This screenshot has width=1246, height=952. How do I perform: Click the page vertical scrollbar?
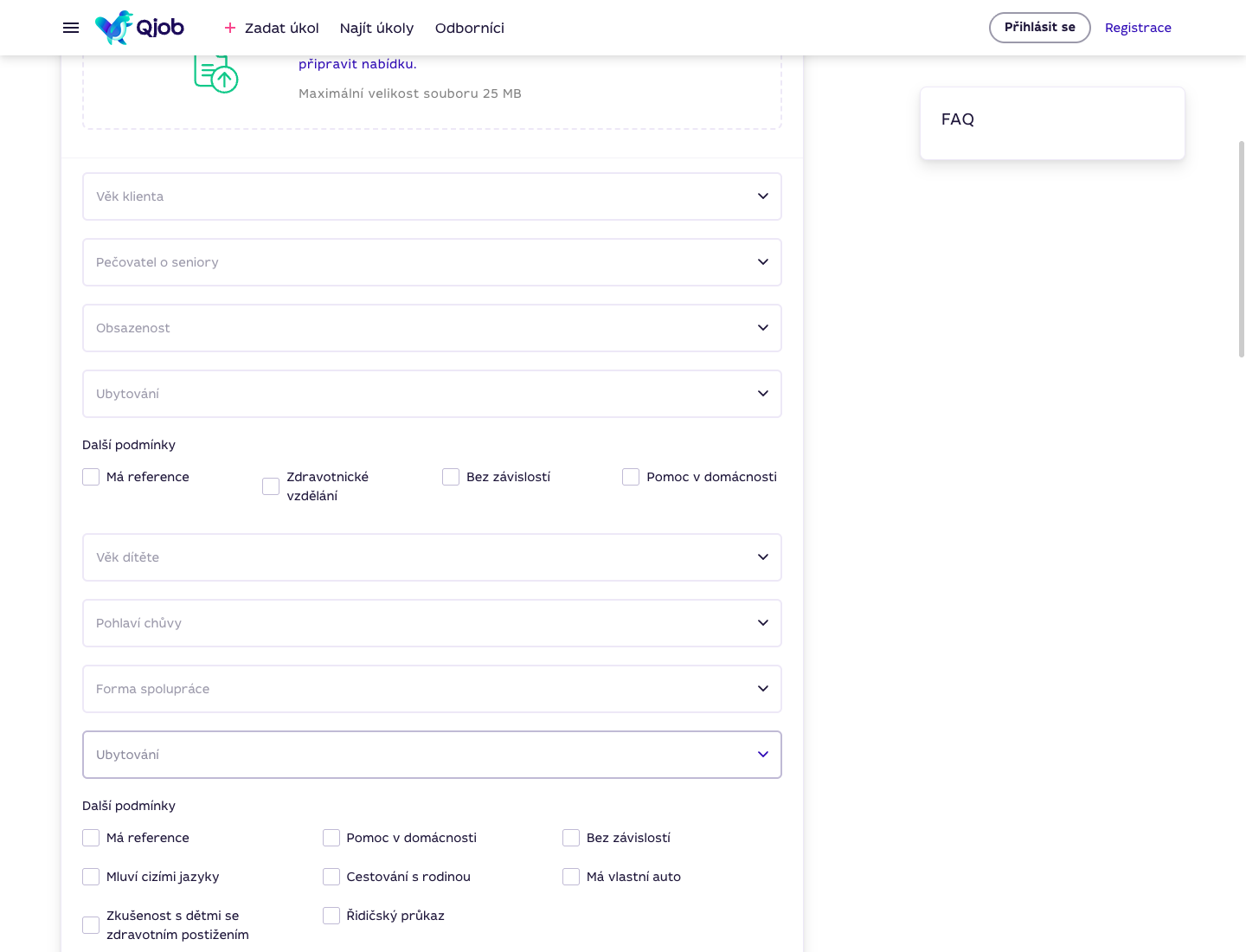click(x=1242, y=249)
